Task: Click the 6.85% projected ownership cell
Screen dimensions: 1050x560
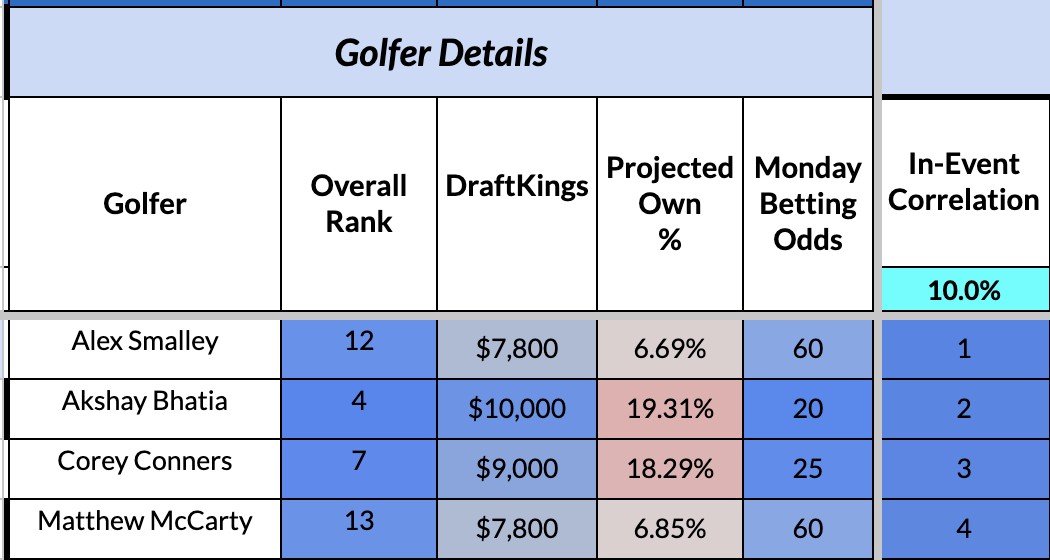Action: 670,529
